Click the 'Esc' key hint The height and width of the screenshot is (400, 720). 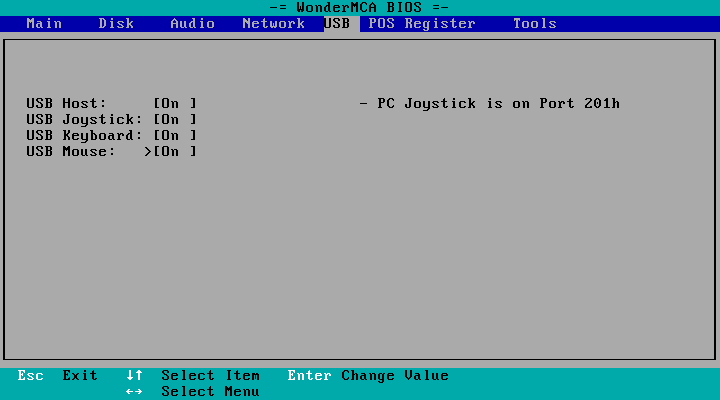point(31,376)
